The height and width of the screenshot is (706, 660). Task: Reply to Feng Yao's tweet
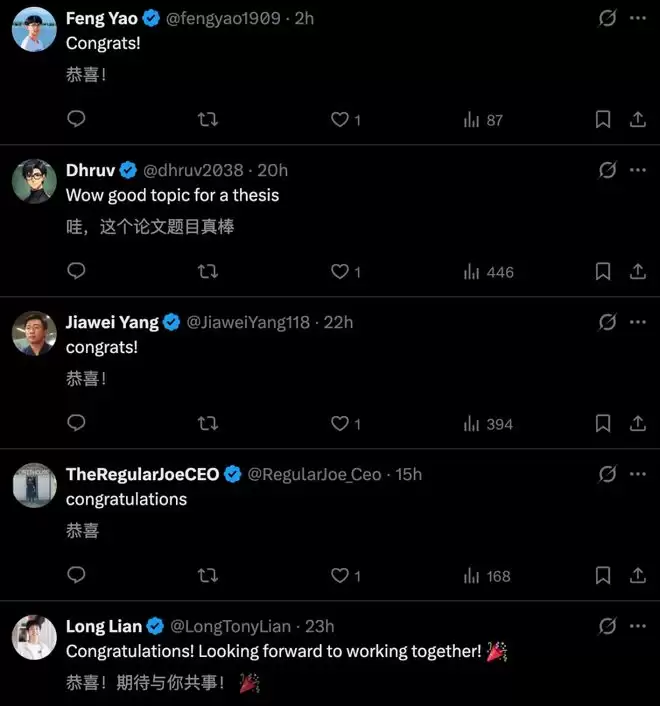[76, 119]
